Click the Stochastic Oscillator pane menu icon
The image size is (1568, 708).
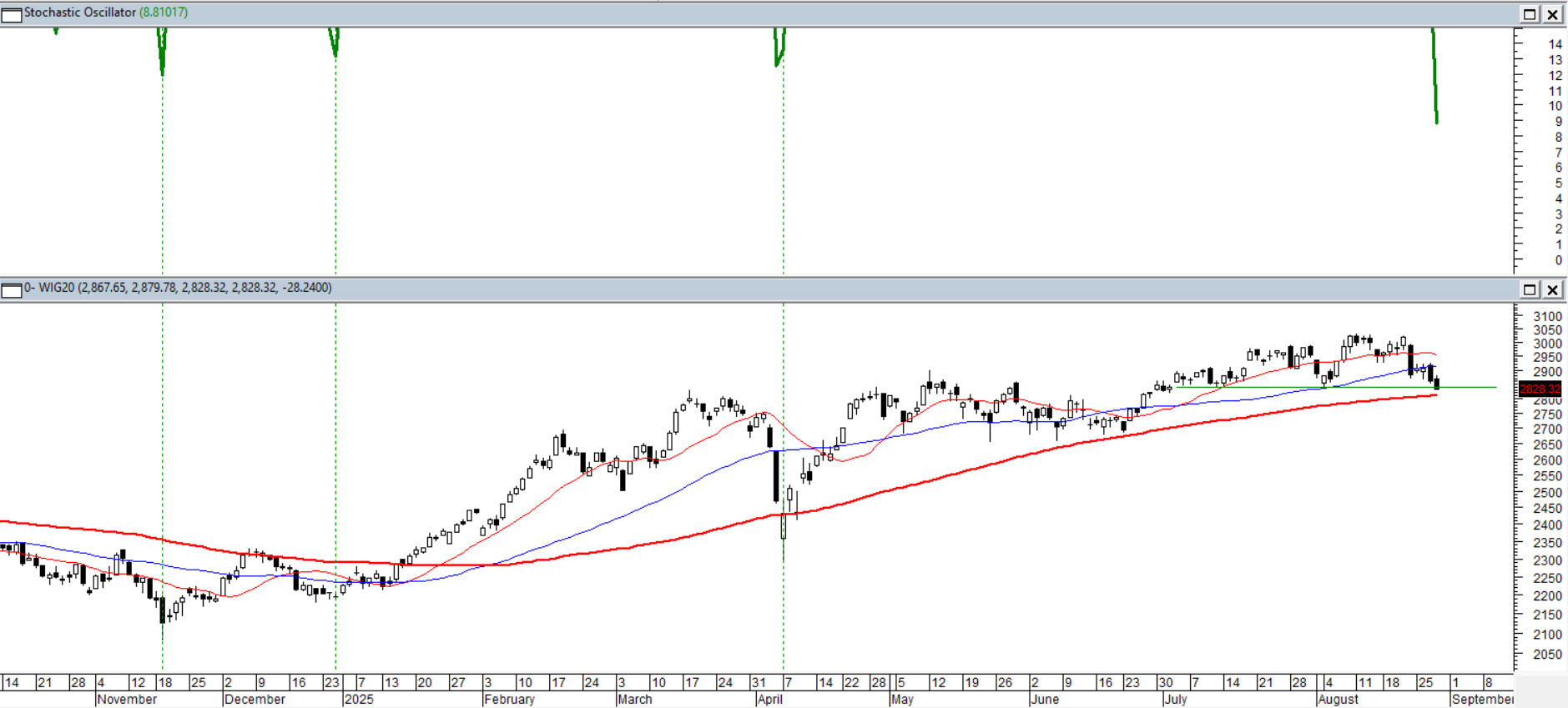pyautogui.click(x=12, y=14)
